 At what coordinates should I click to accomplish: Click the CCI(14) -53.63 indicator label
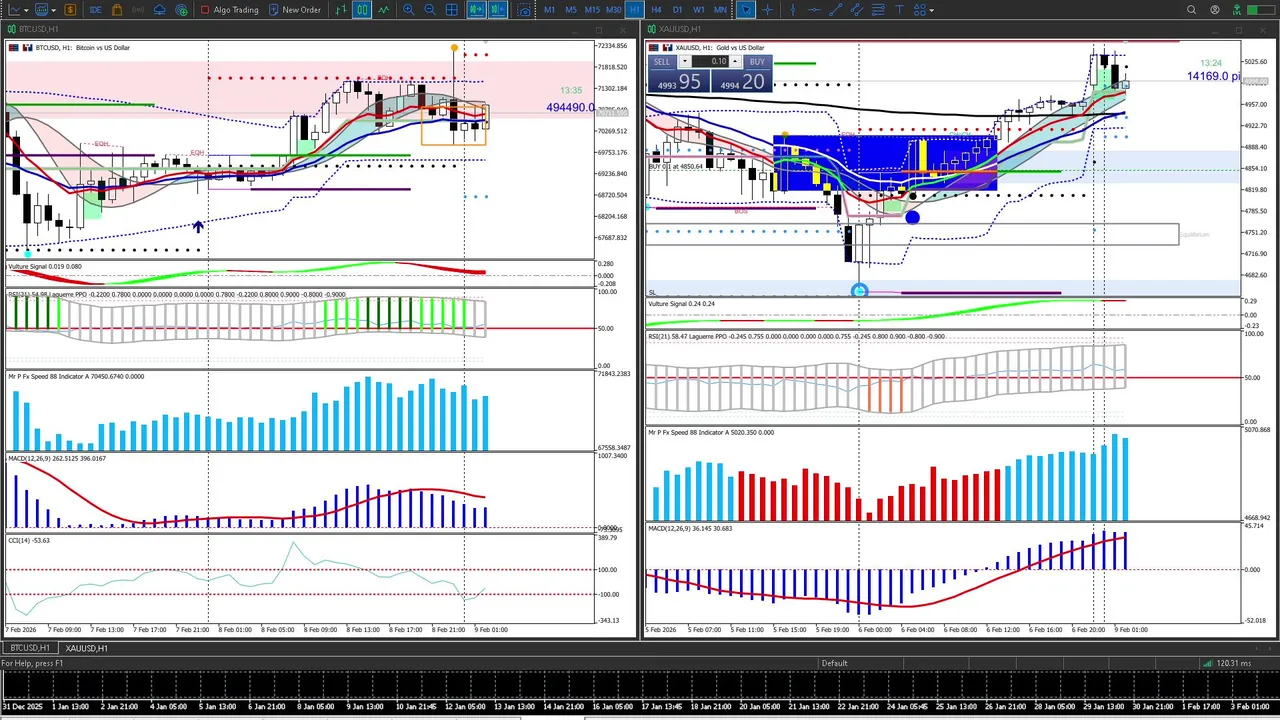click(x=29, y=541)
